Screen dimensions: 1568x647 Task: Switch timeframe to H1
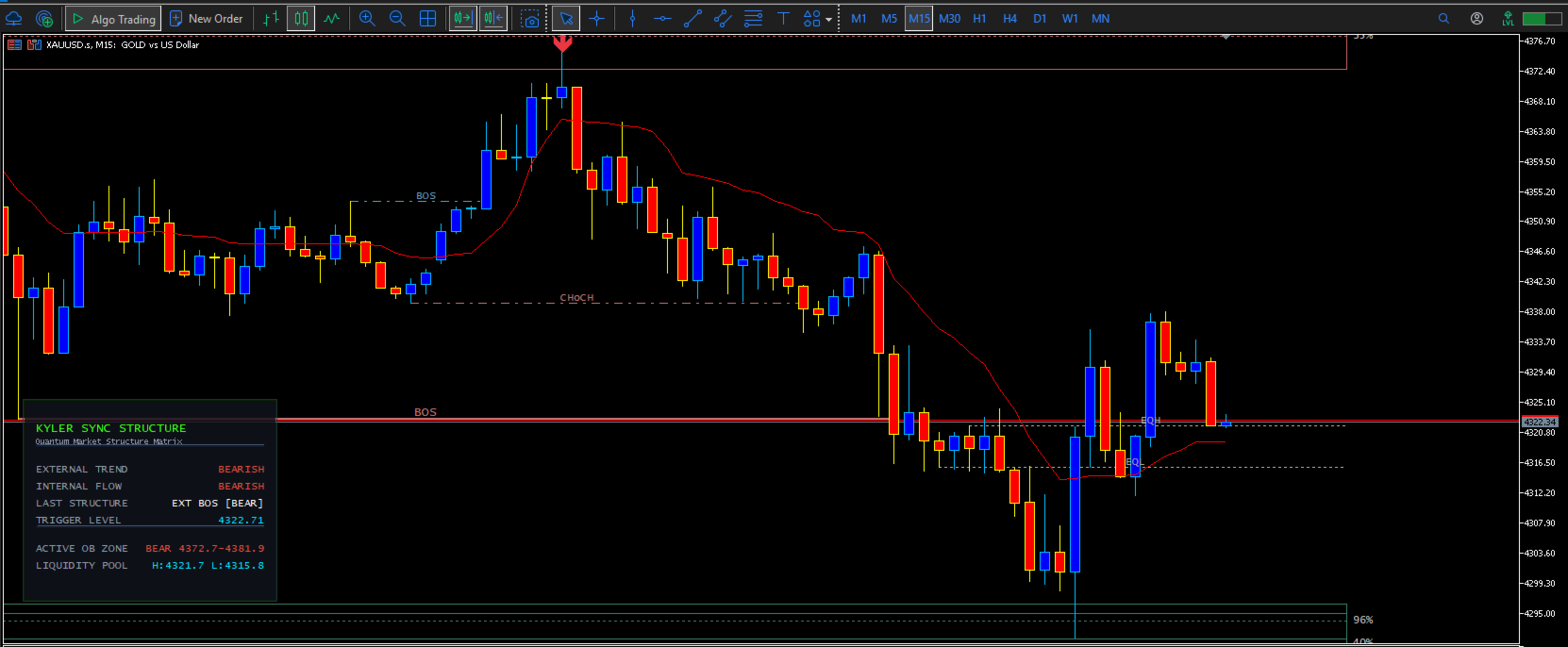[x=979, y=18]
